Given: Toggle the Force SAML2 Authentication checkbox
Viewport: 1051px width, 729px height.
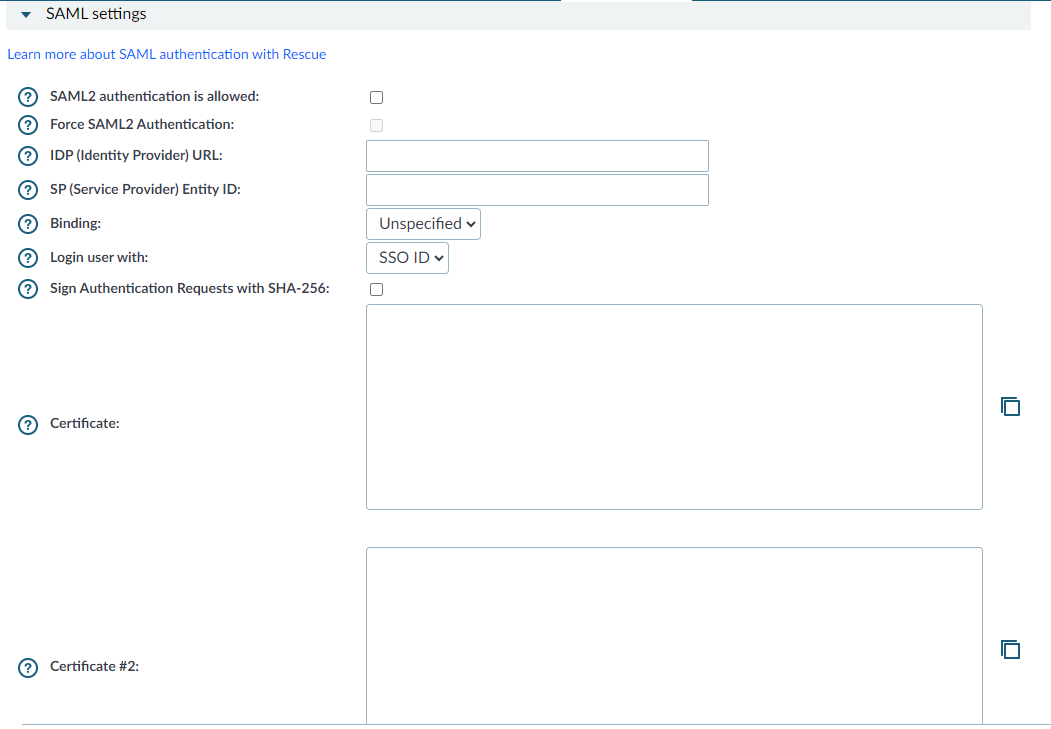Looking at the screenshot, I should tap(376, 125).
